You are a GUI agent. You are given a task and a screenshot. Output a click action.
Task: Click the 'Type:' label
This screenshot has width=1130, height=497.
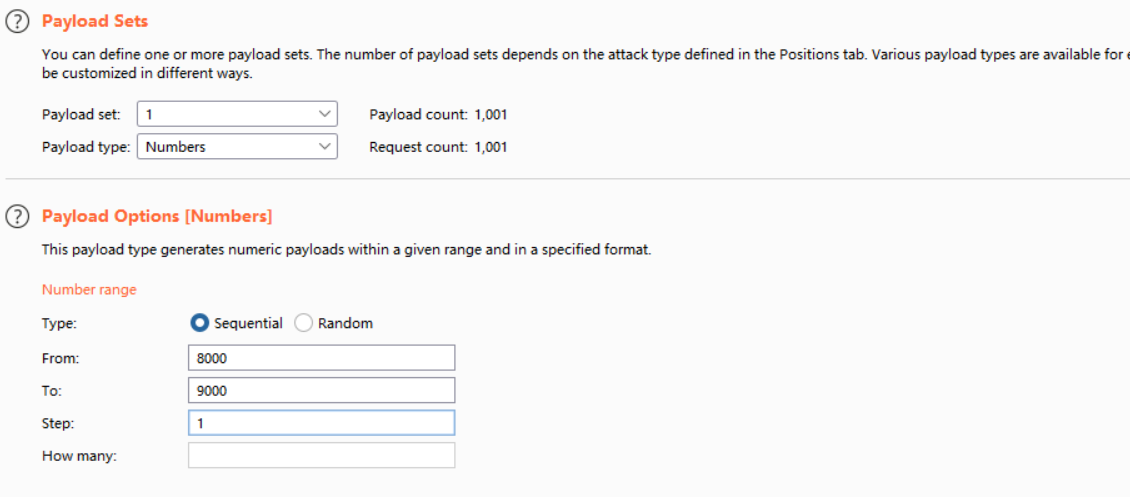click(59, 323)
